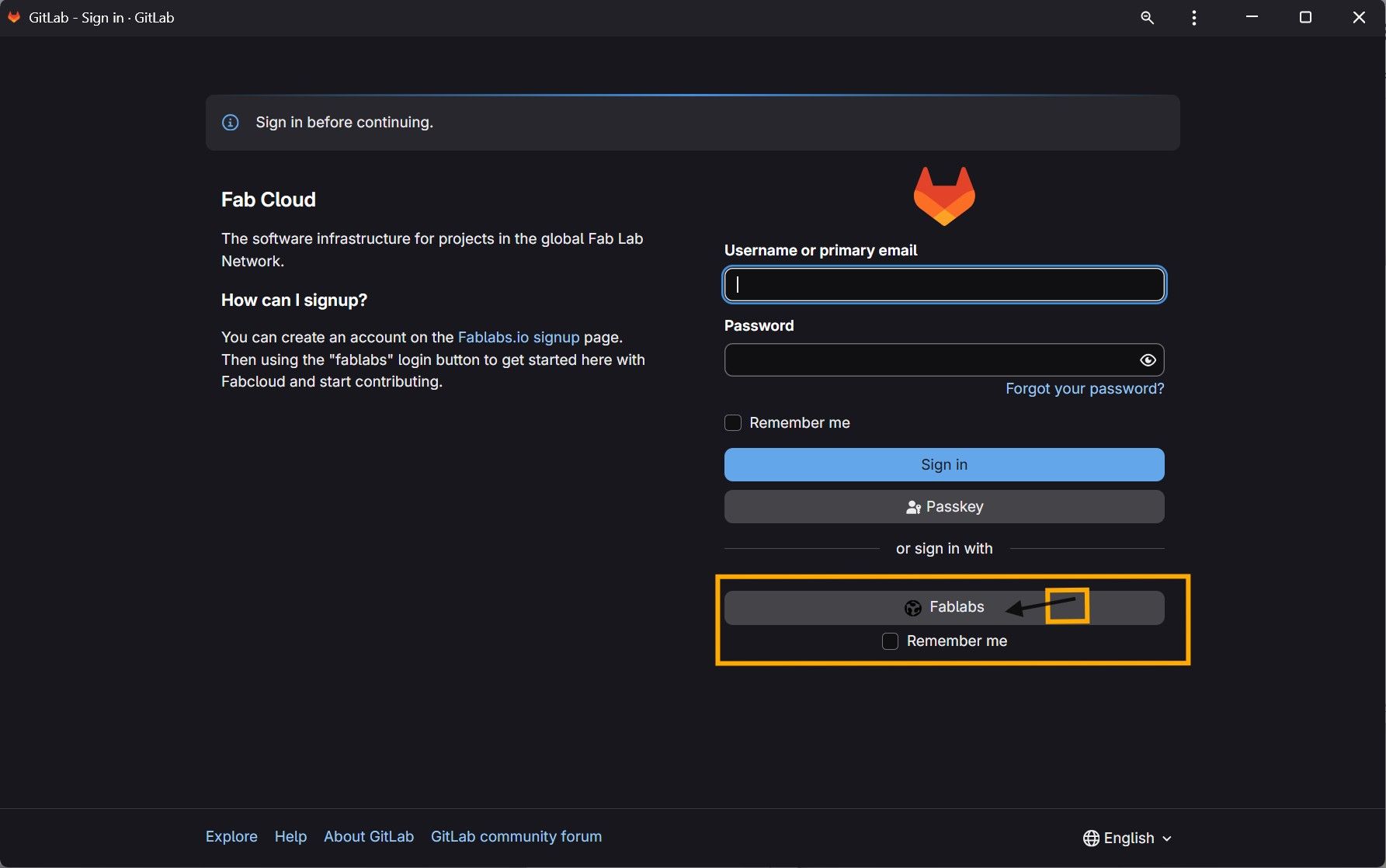Click the GitLab favicon in the title bar

[14, 17]
